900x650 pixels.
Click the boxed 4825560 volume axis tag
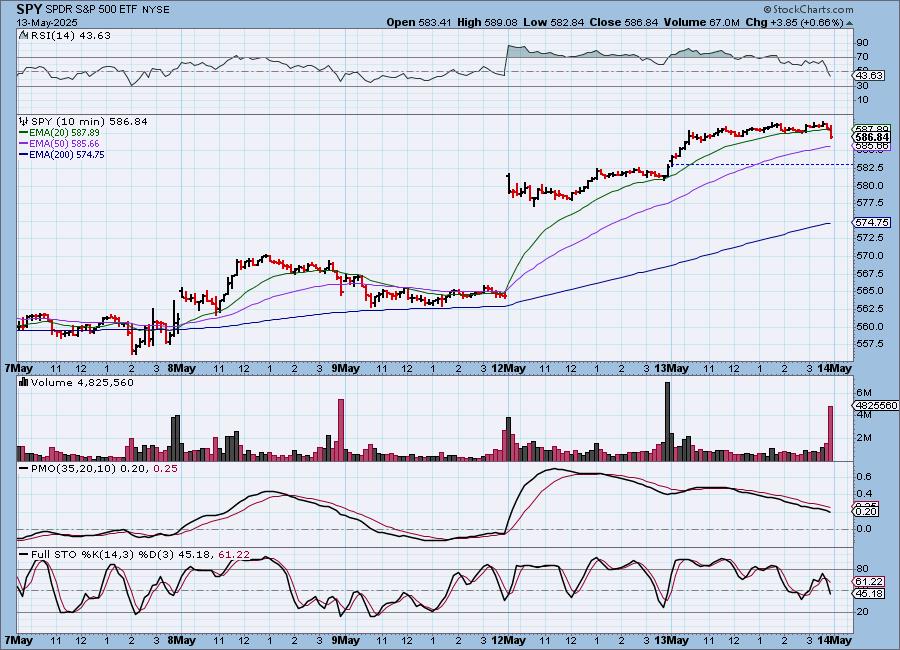[x=876, y=405]
